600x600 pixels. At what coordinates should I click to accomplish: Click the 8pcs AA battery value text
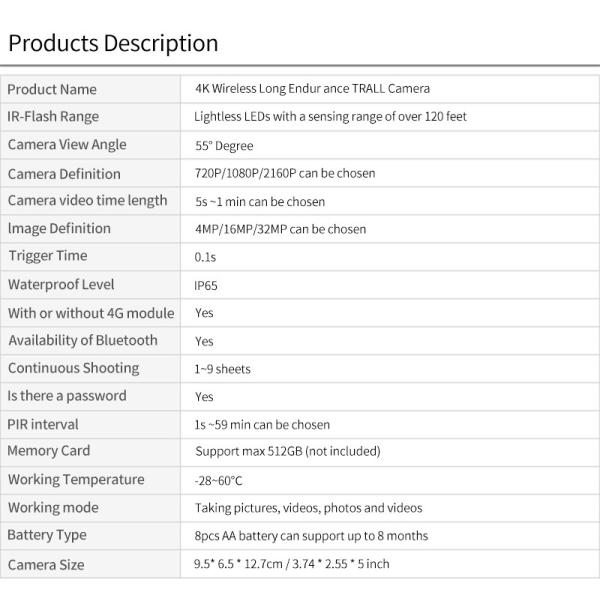coord(311,536)
